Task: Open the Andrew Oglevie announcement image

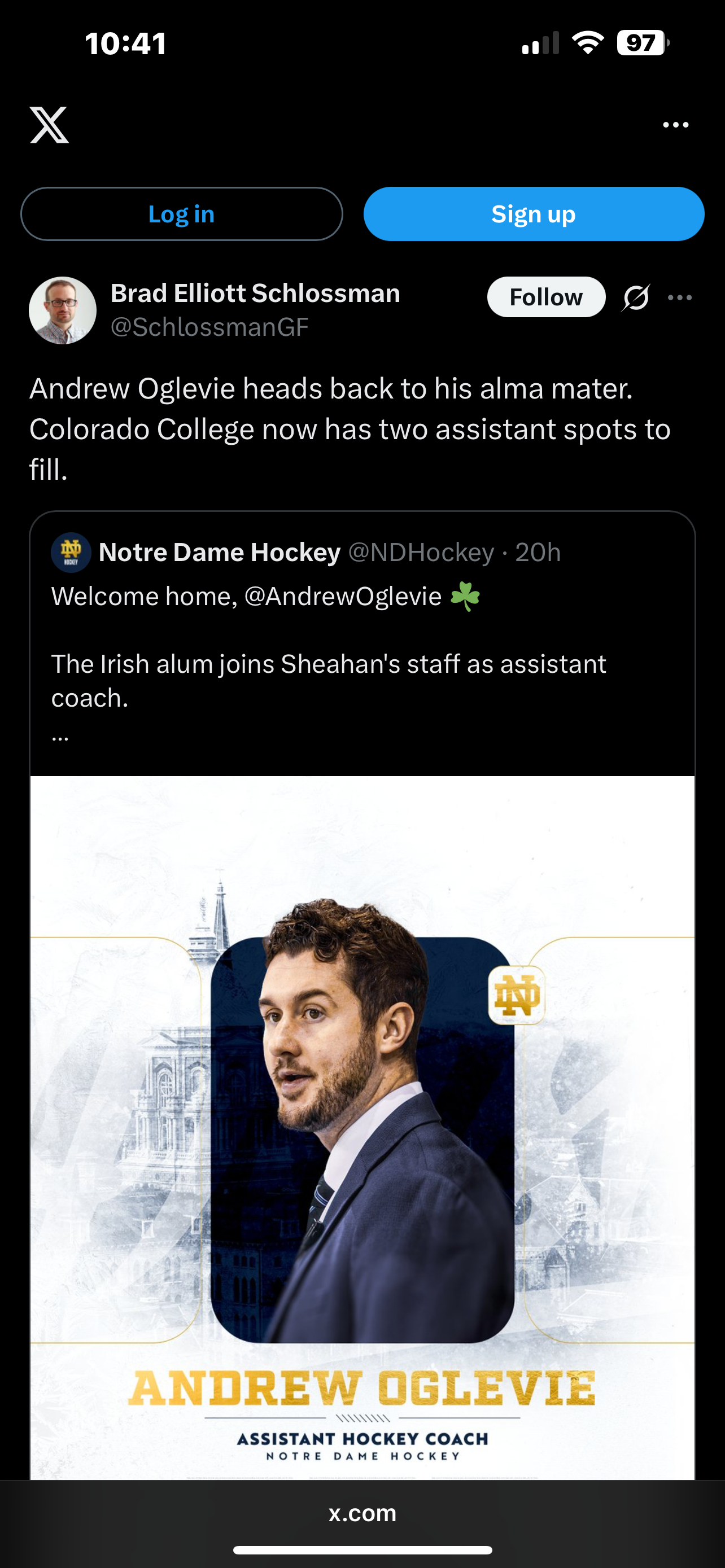Action: tap(362, 1126)
